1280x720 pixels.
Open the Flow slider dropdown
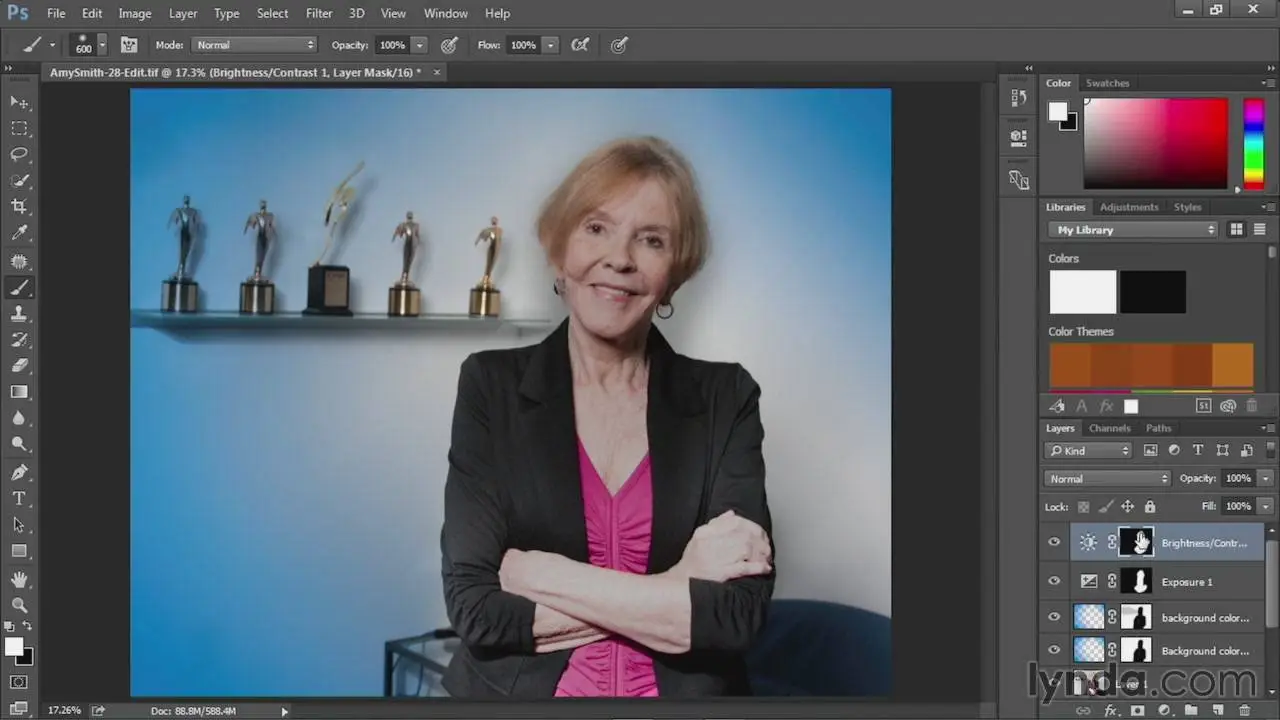(x=550, y=45)
